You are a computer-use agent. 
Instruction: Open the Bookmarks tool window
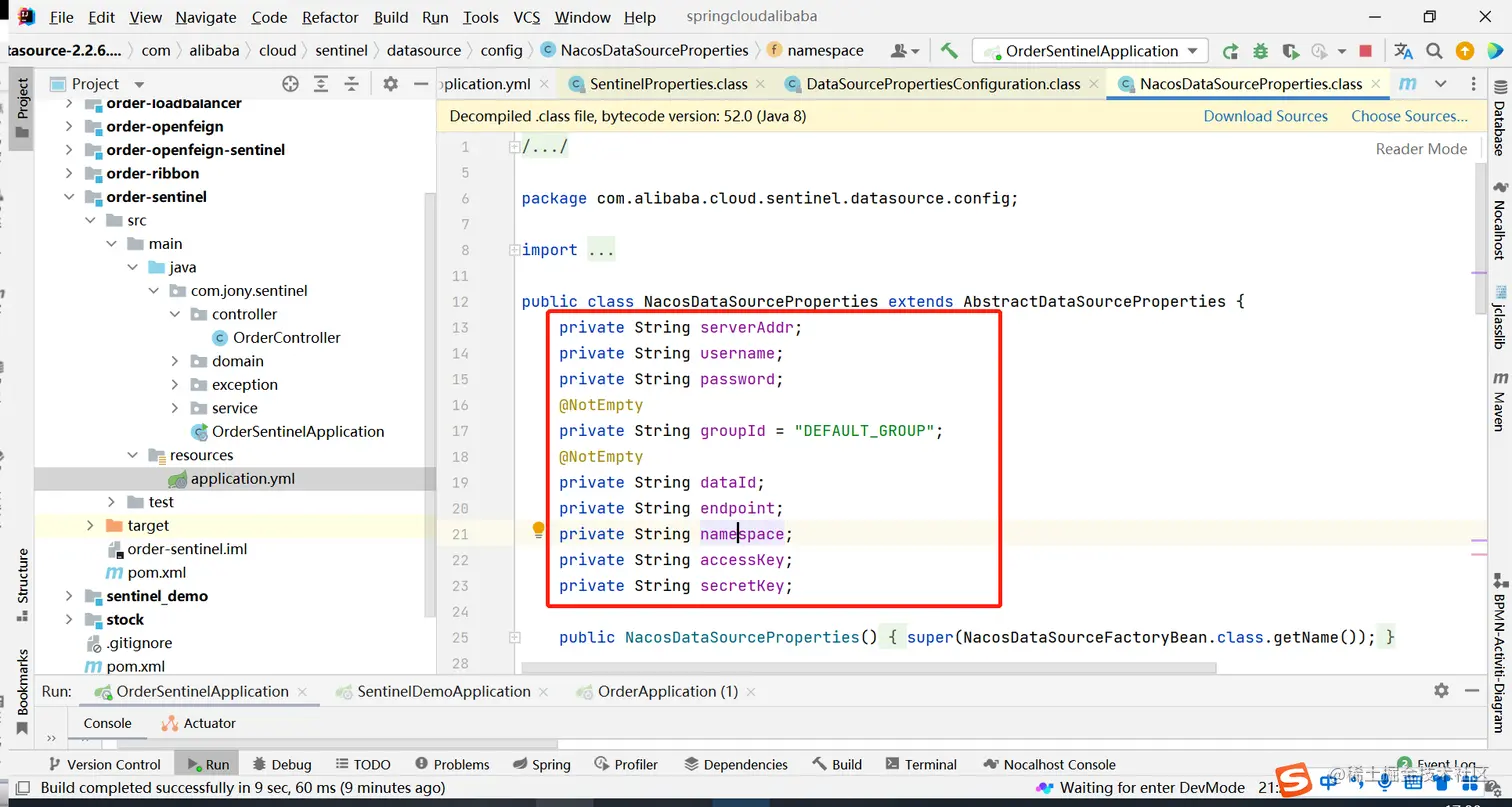pyautogui.click(x=22, y=690)
